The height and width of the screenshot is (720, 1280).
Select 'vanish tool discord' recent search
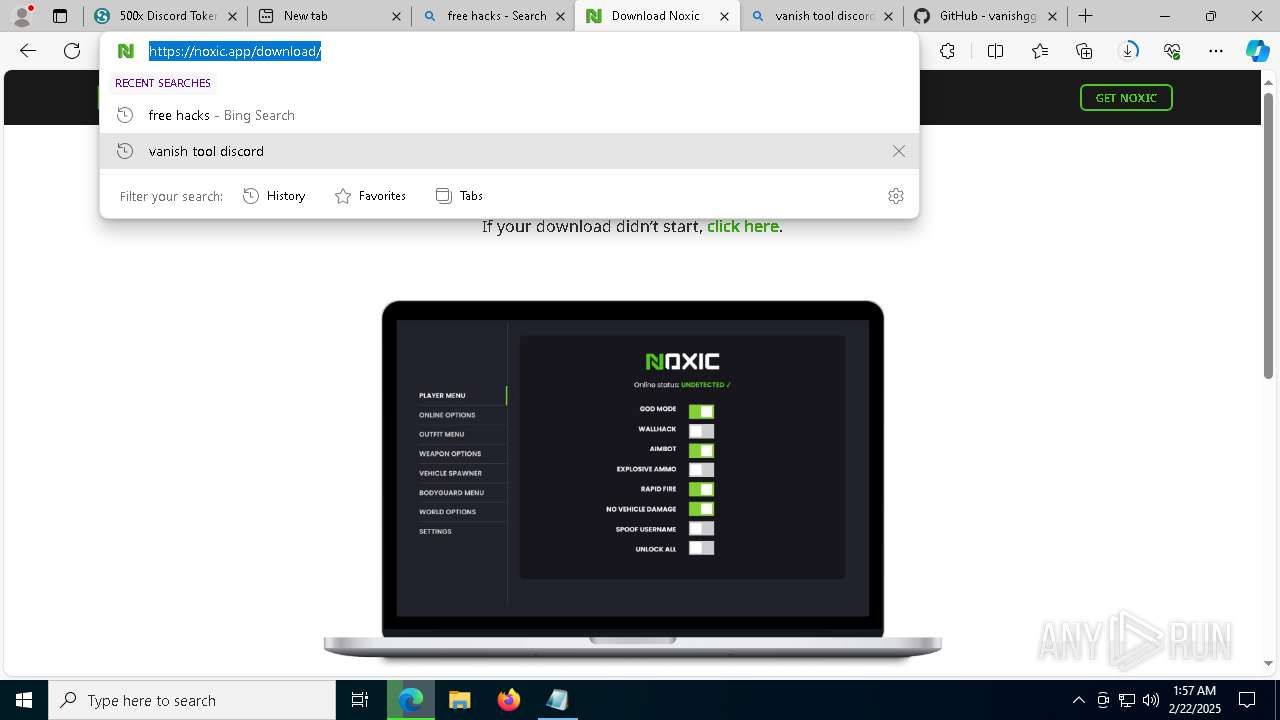[x=509, y=151]
